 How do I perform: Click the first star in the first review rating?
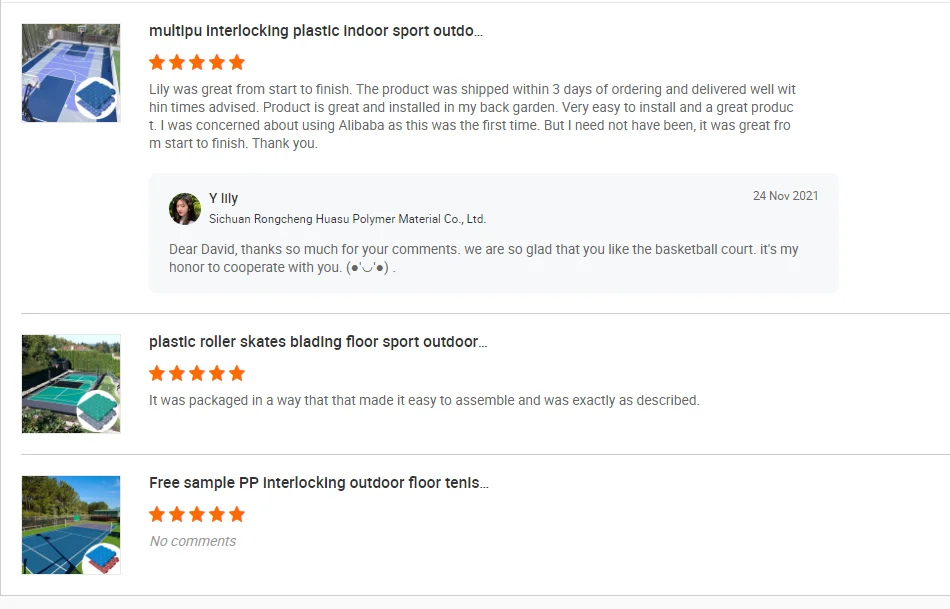157,62
